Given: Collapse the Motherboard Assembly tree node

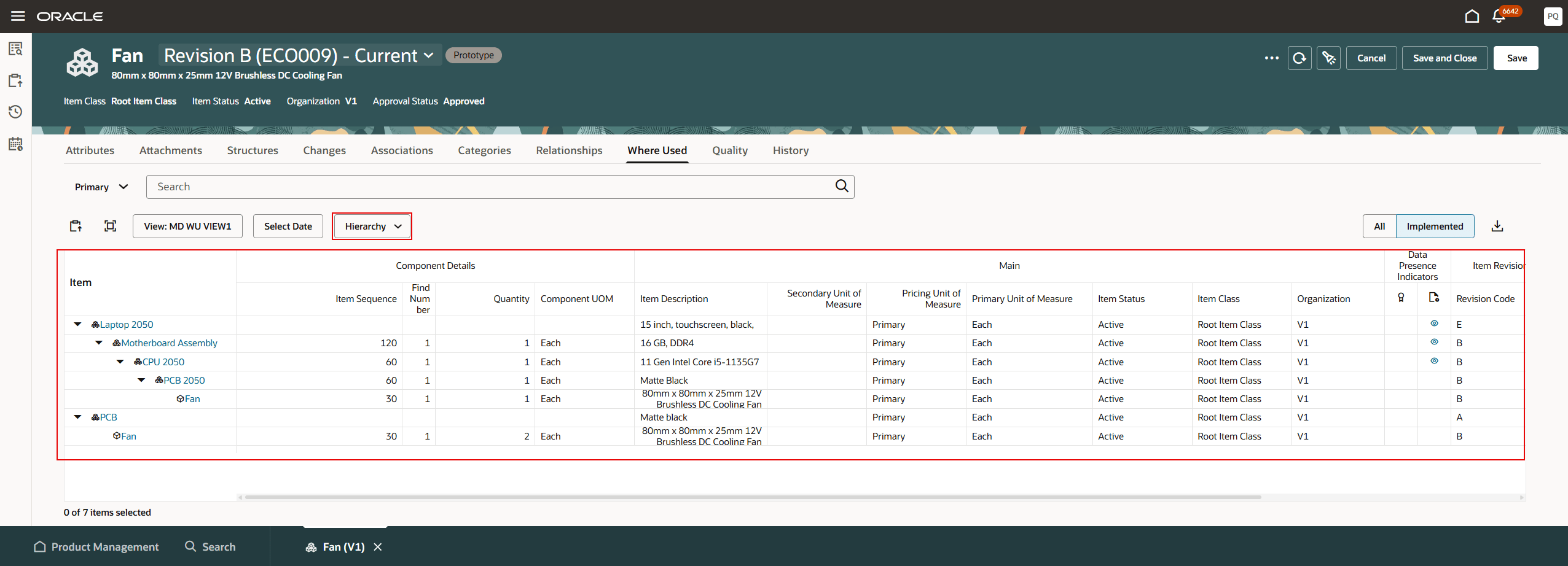Looking at the screenshot, I should [99, 343].
